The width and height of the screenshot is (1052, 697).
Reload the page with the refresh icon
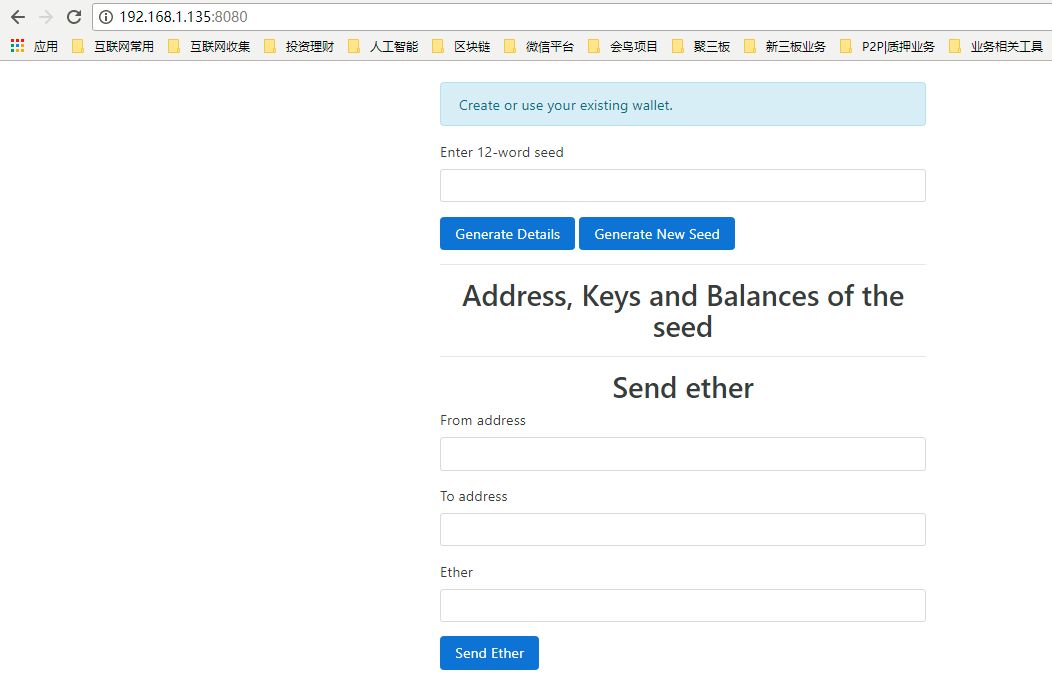74,17
